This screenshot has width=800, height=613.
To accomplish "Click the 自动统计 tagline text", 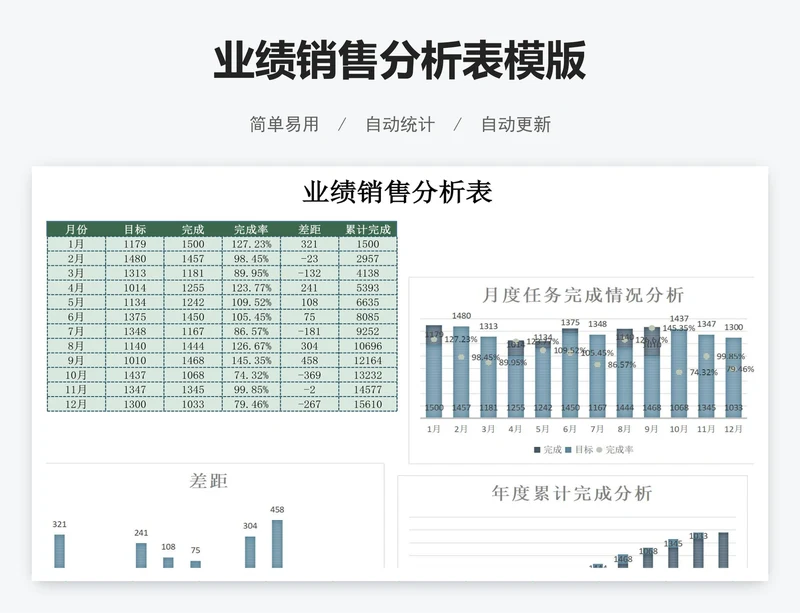I will (400, 125).
